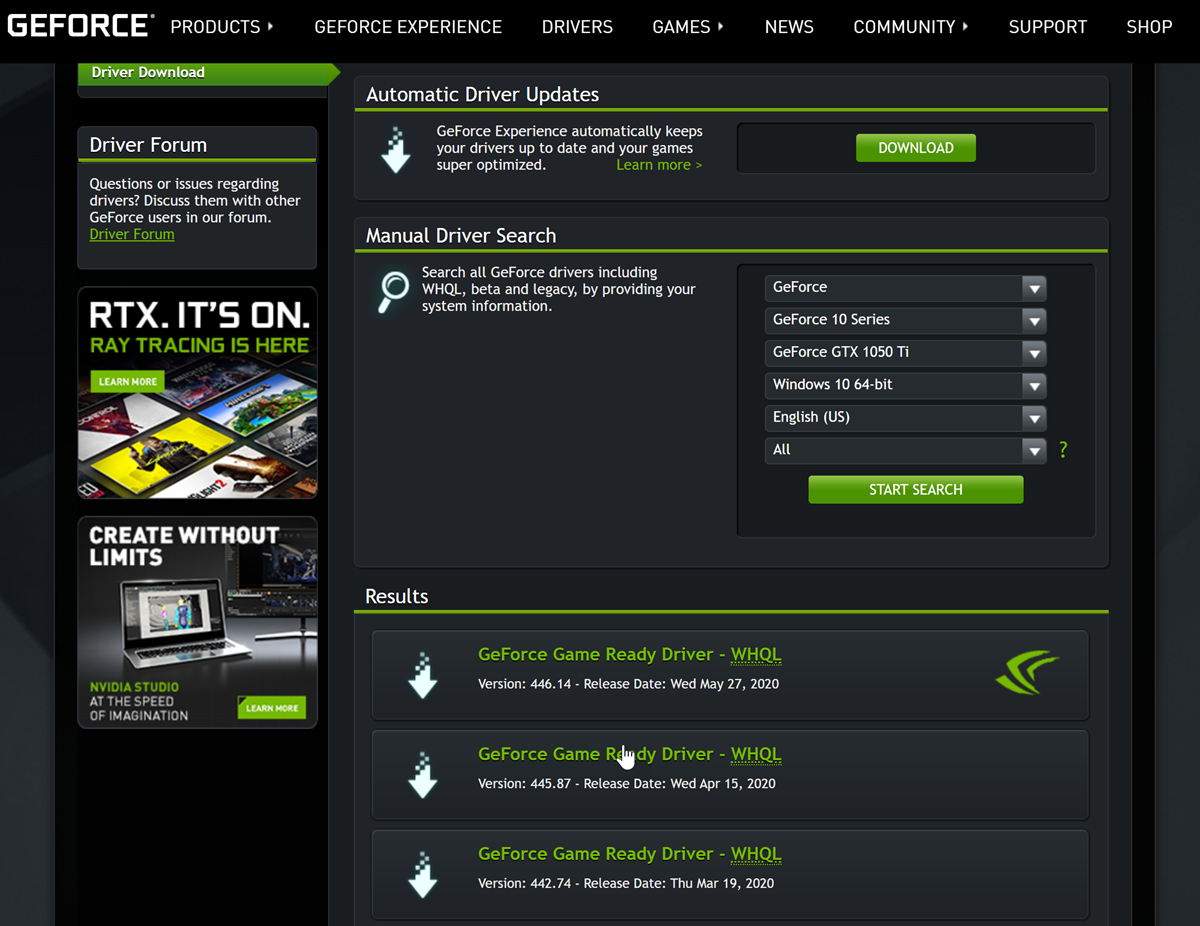Open the GeForce GTX 1050 Ti dropdown
The image size is (1200, 926).
[x=905, y=353]
